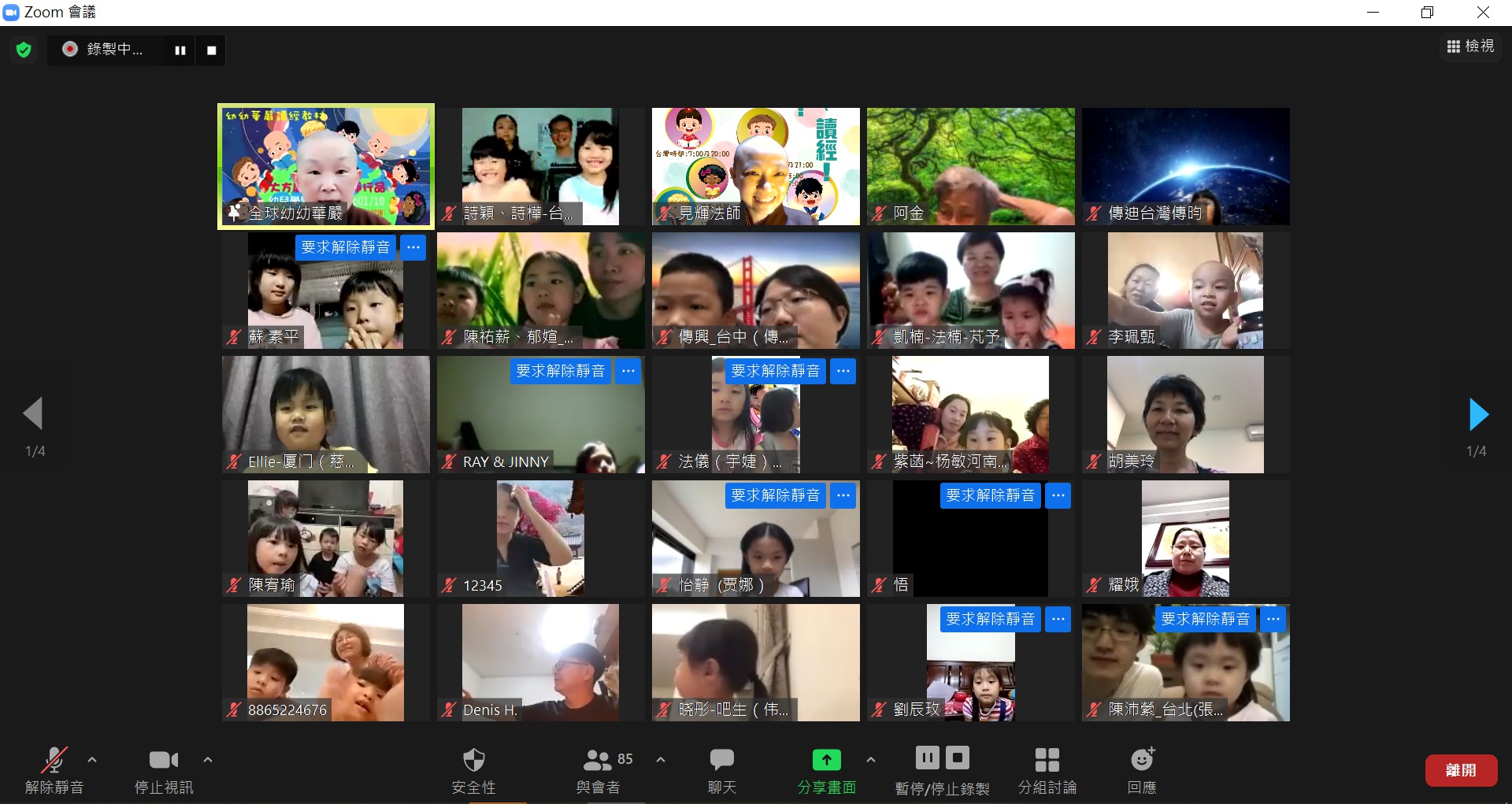
Task: Stop the recording with the square button
Action: pyautogui.click(x=211, y=50)
